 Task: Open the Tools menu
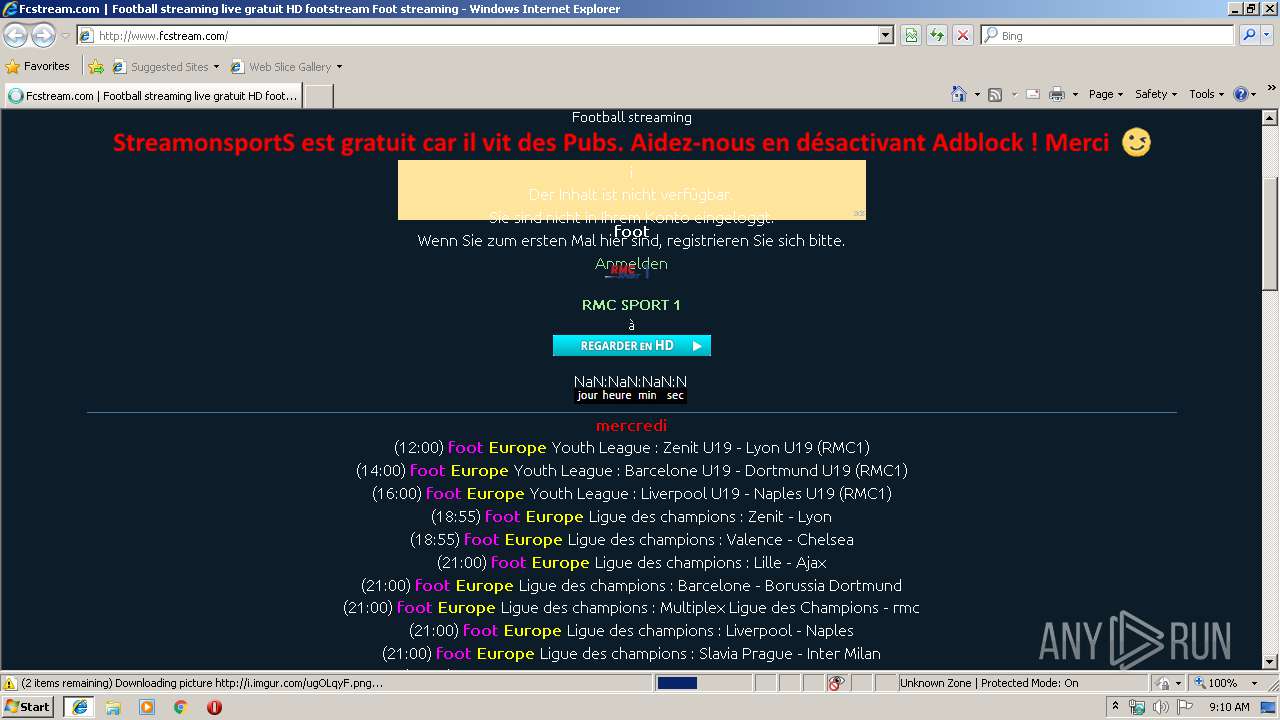1206,94
